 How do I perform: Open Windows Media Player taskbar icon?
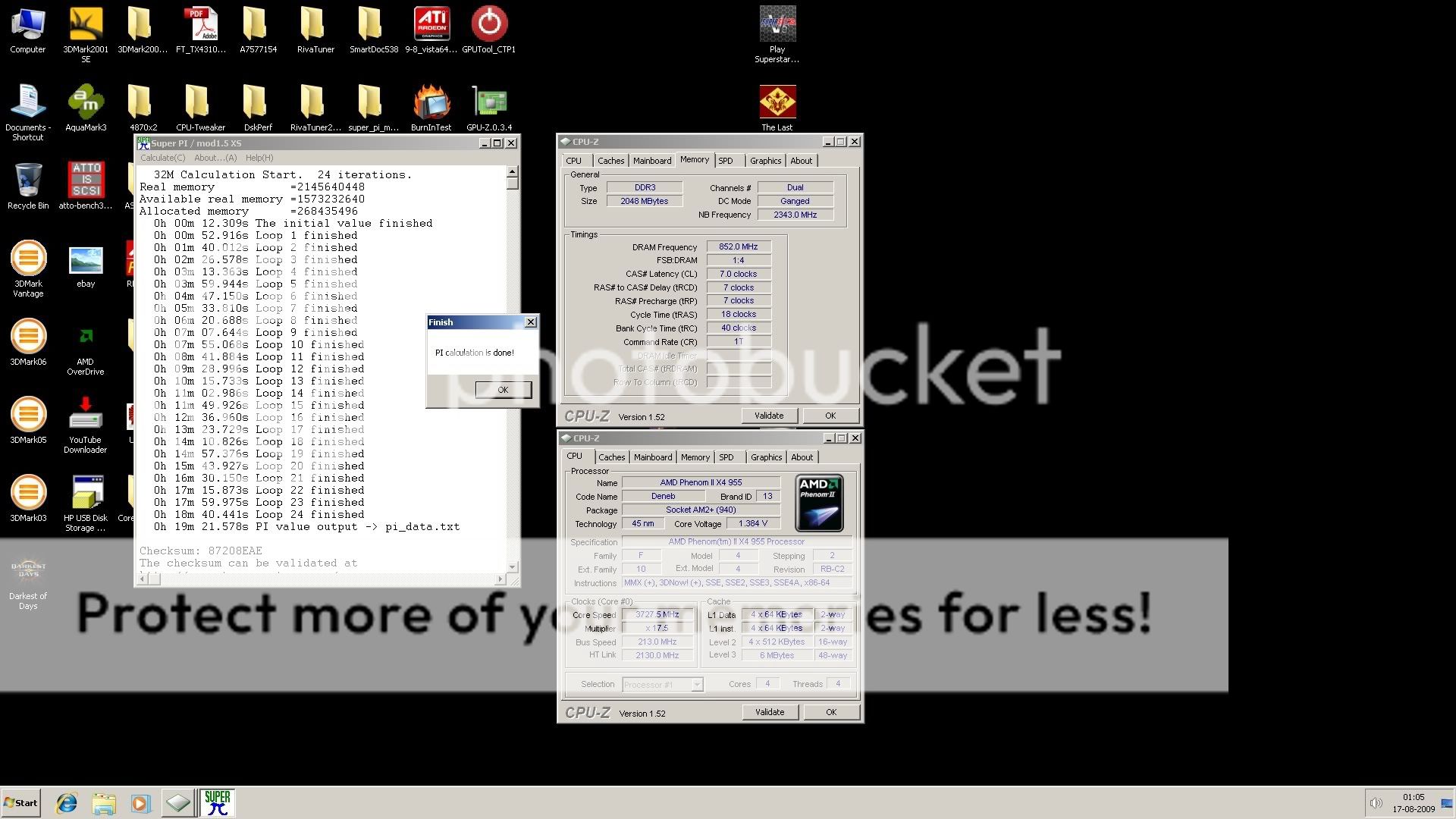[141, 803]
